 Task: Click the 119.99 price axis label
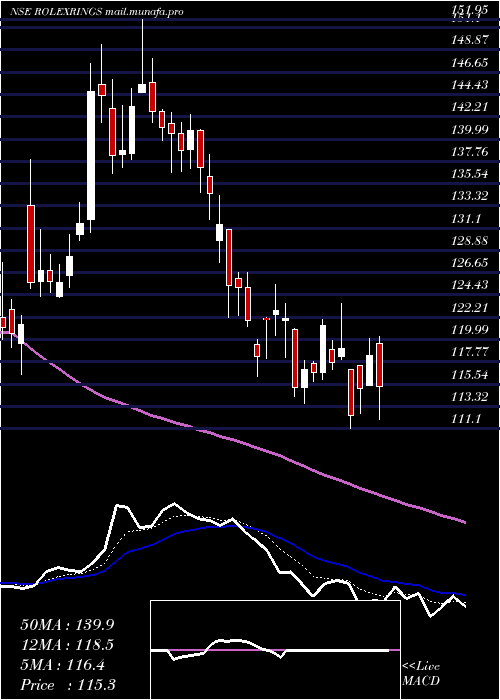pyautogui.click(x=468, y=329)
